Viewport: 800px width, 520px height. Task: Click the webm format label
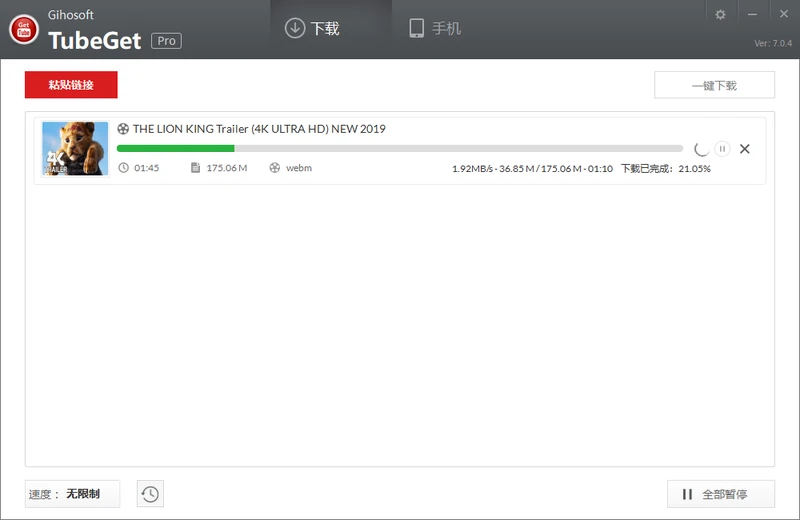click(x=298, y=168)
